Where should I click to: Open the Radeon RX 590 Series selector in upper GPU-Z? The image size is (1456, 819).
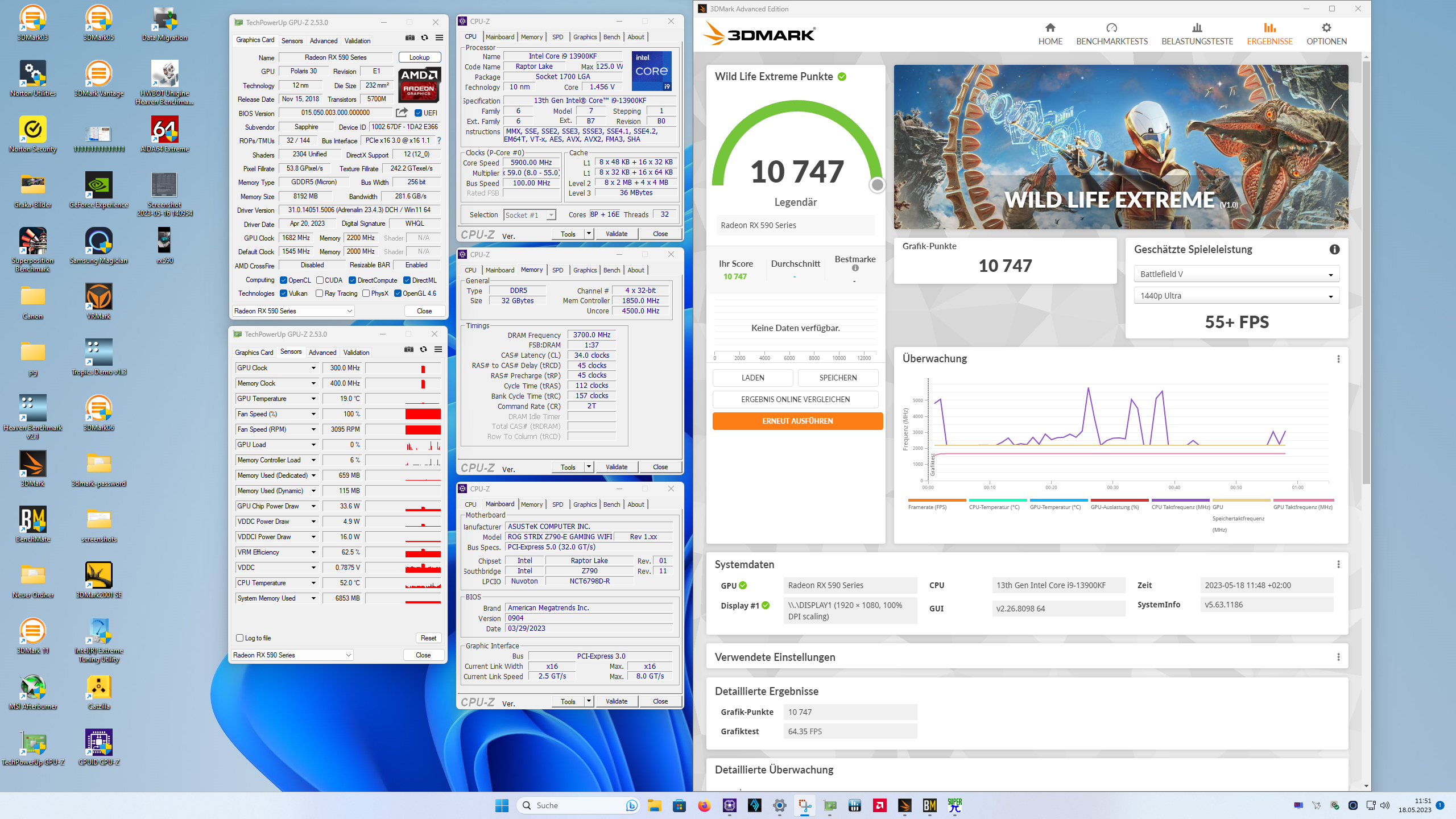point(293,311)
